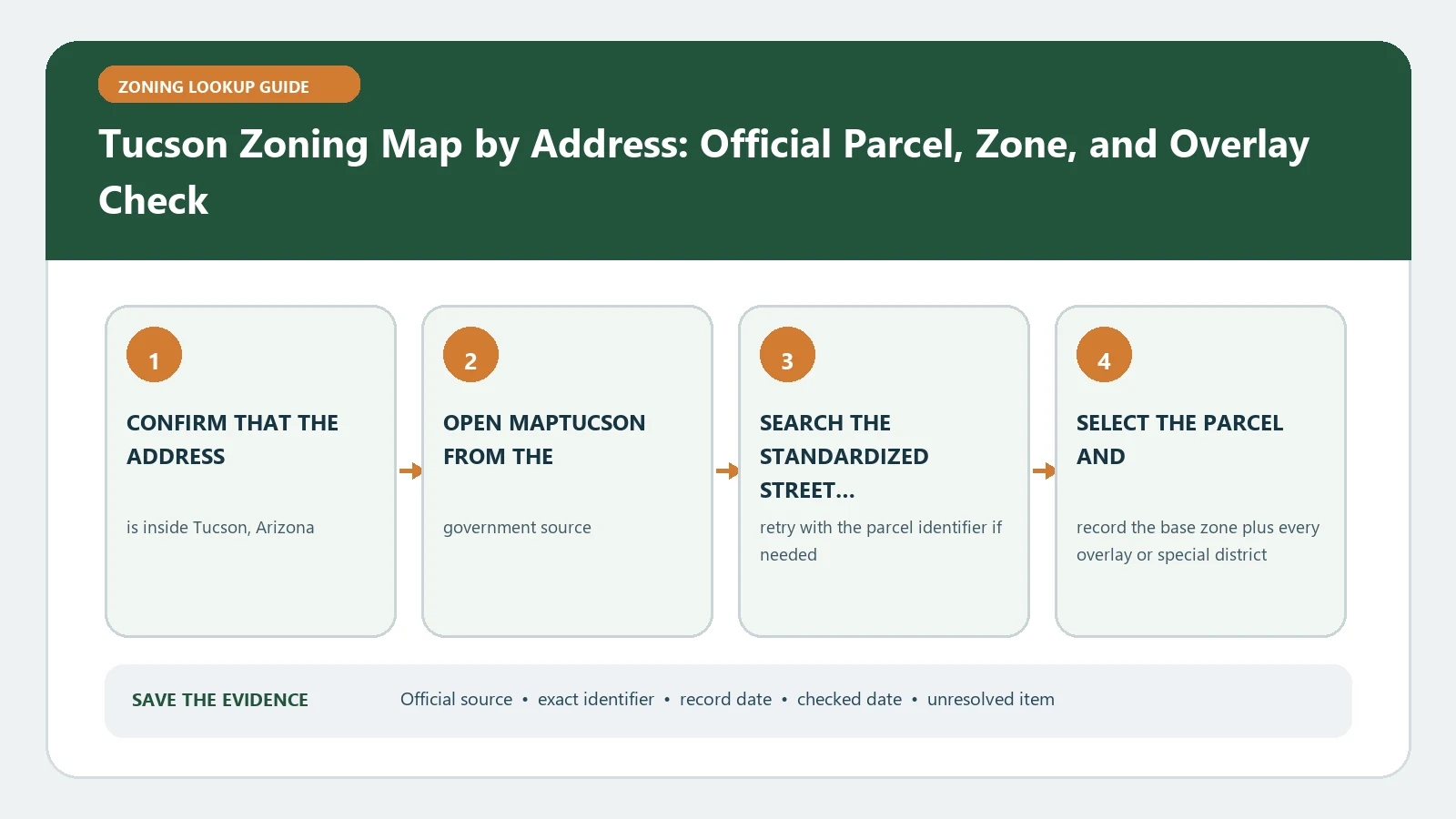
Task: Click the step 3 number circle
Action: click(x=787, y=355)
